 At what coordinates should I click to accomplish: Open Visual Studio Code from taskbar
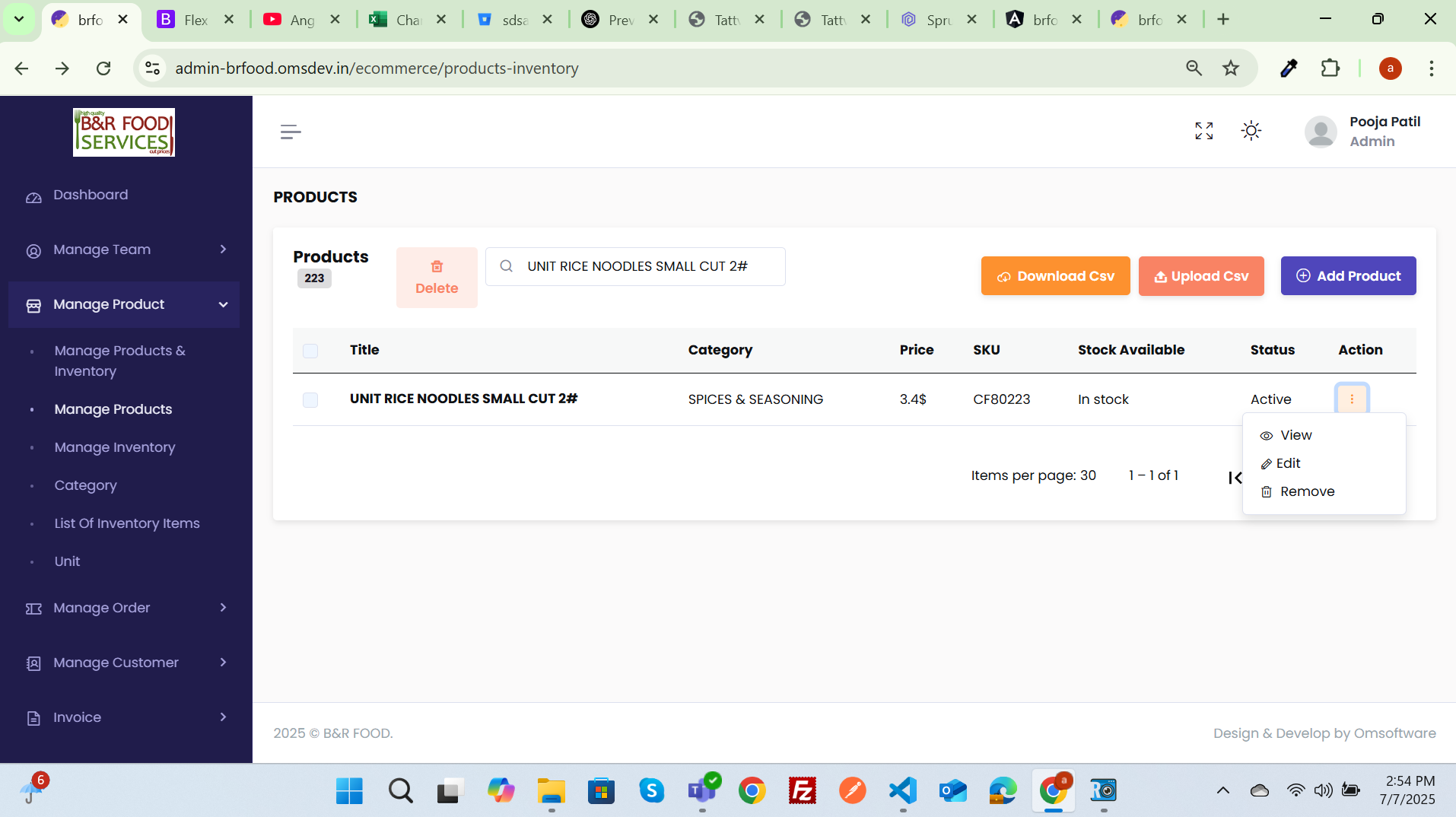pos(902,791)
